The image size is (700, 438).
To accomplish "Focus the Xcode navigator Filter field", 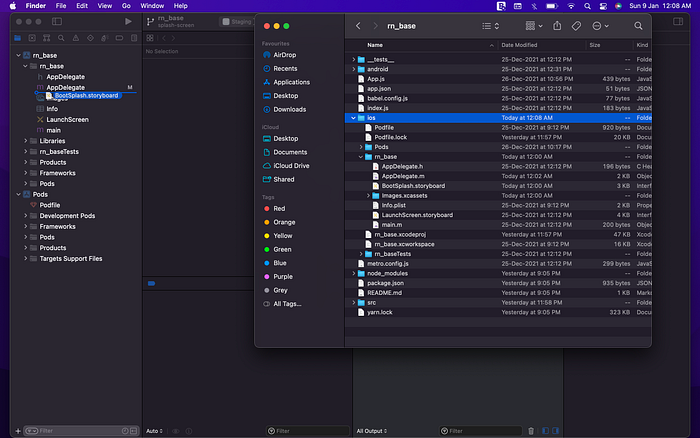I will pos(79,431).
